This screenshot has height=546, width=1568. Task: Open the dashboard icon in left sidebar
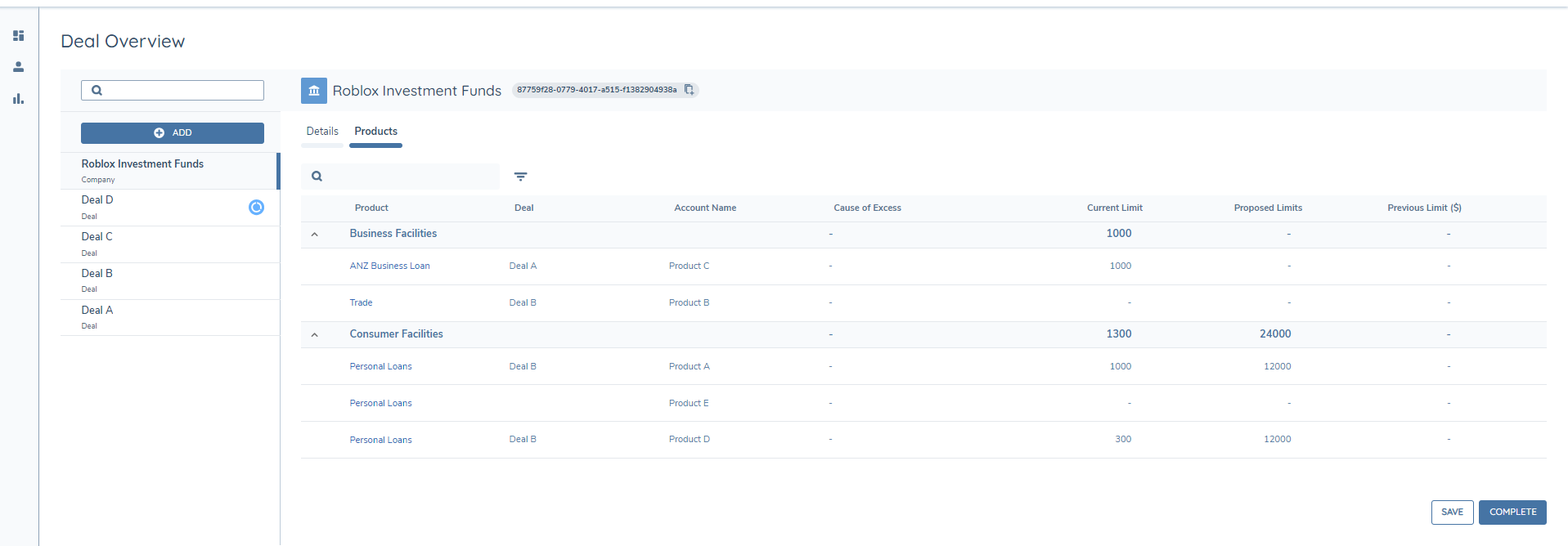tap(18, 36)
